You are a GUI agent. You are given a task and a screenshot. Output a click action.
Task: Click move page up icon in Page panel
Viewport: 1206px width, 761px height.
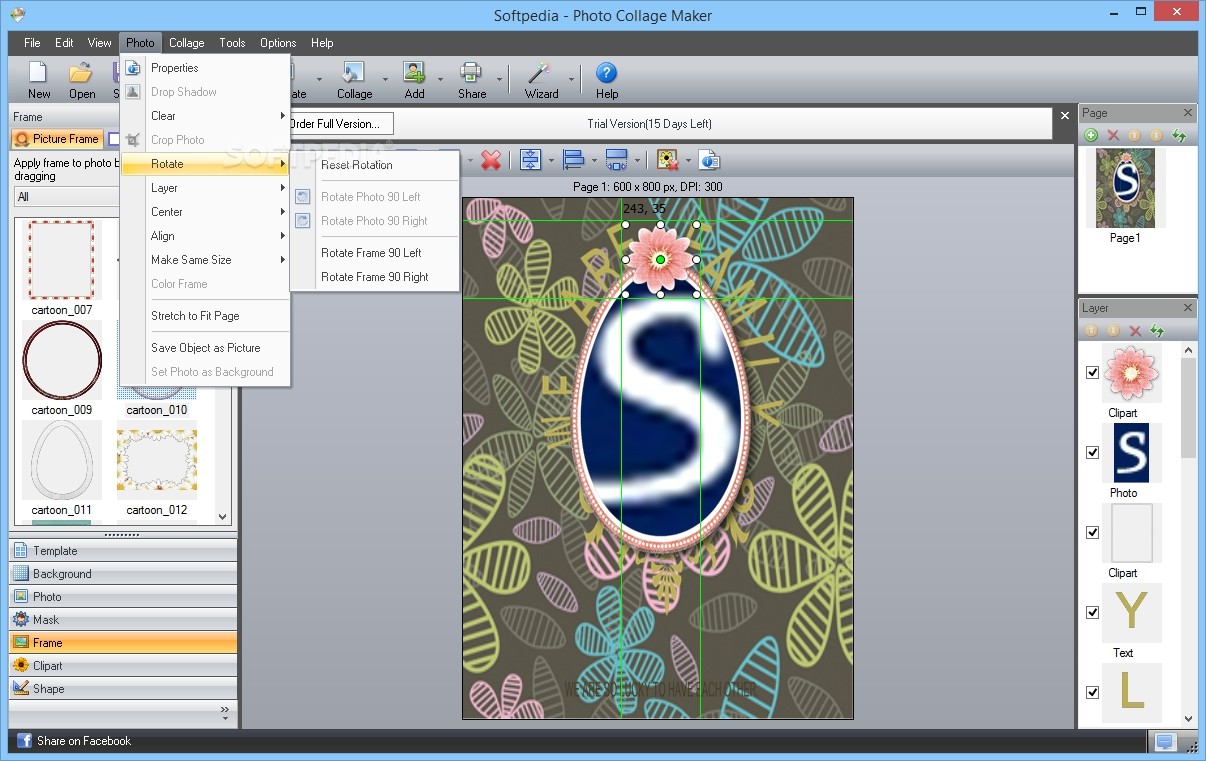[1135, 135]
